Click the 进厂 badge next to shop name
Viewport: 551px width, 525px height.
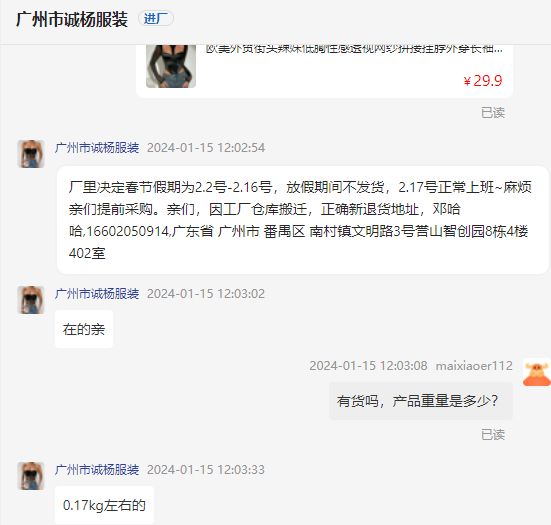156,18
